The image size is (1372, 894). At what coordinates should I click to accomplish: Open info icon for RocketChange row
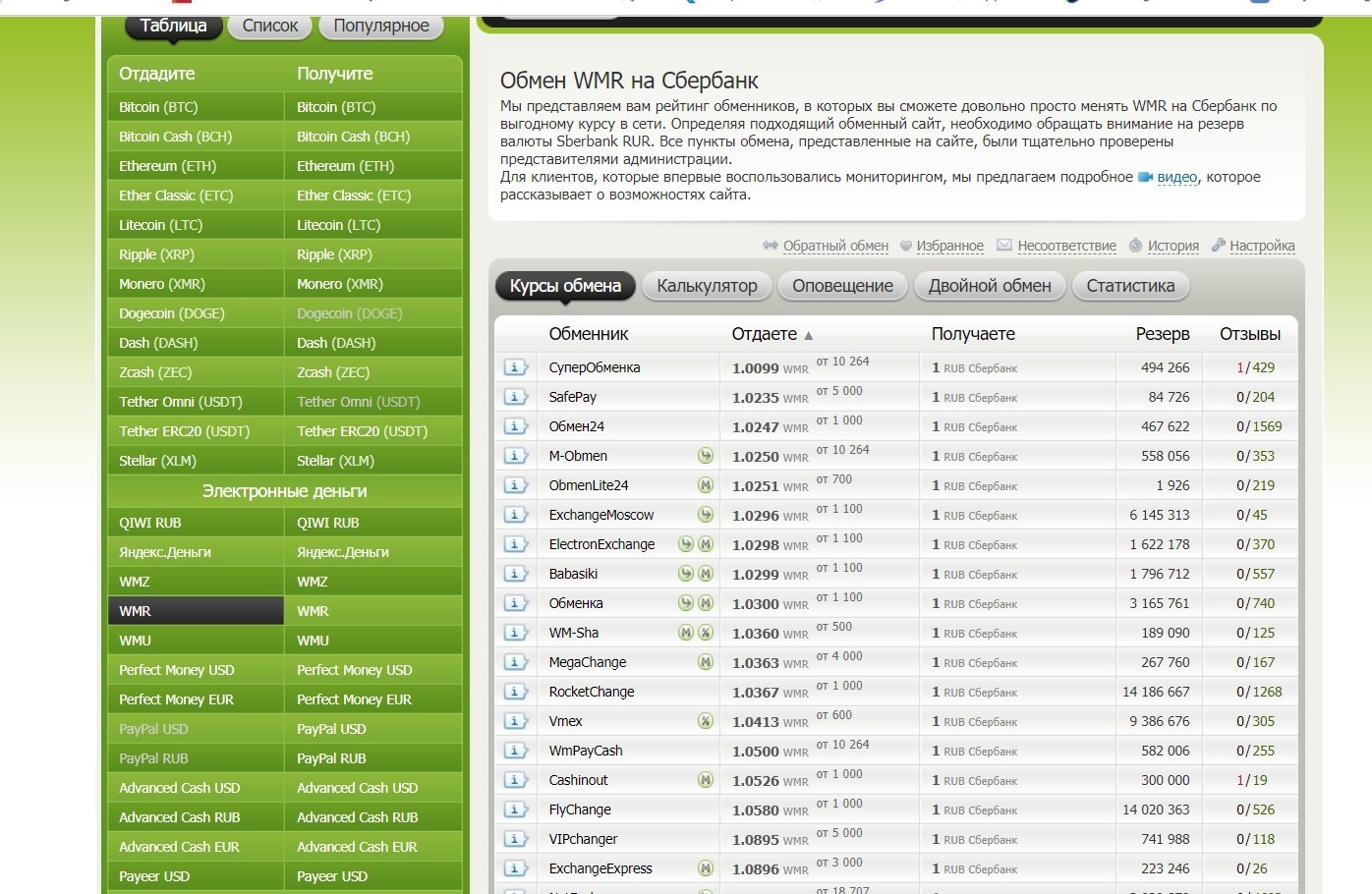[x=515, y=692]
